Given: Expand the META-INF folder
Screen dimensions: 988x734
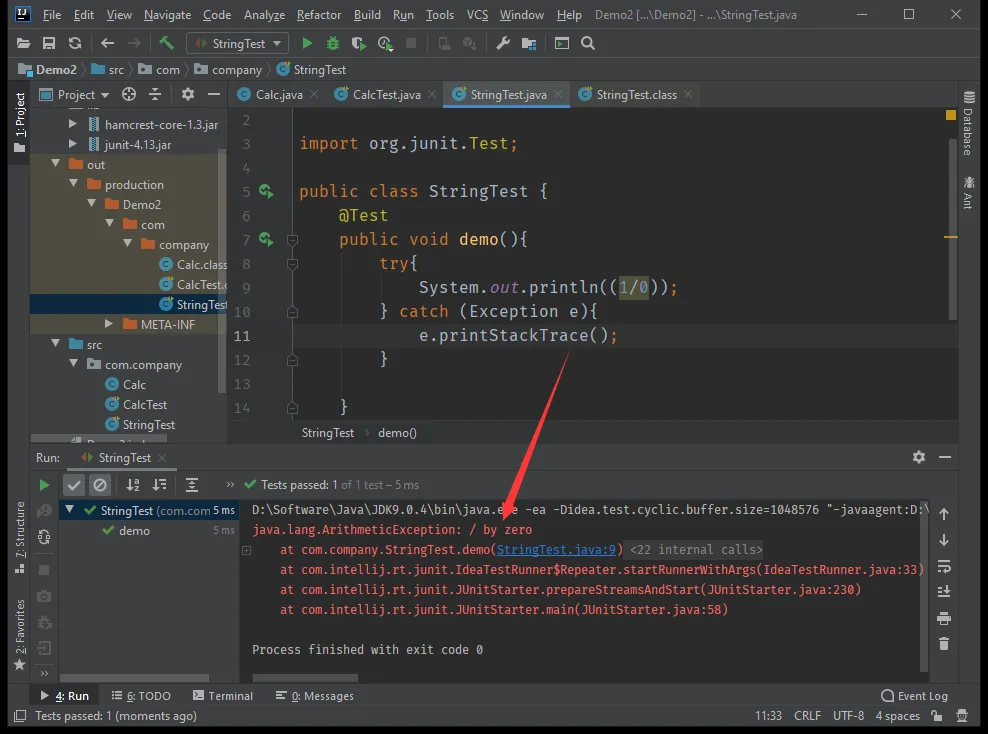Looking at the screenshot, I should [x=109, y=325].
